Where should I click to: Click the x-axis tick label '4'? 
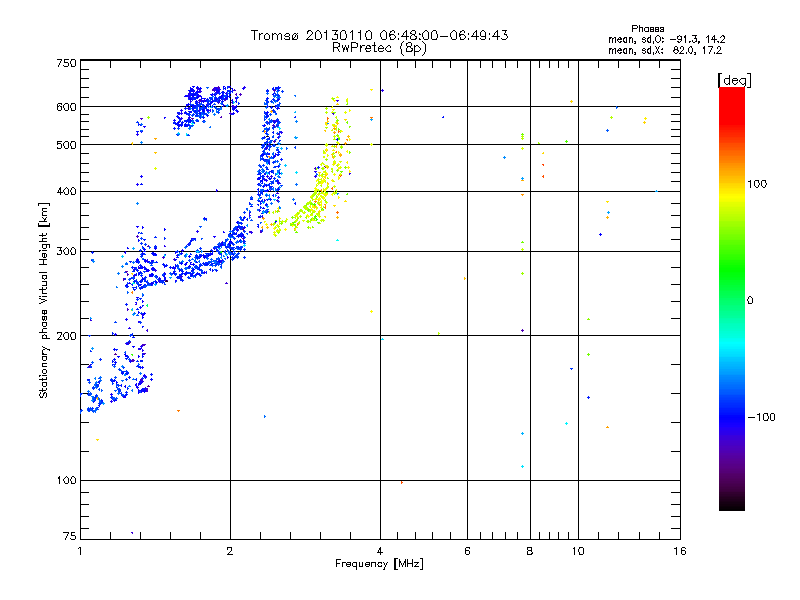click(x=380, y=551)
